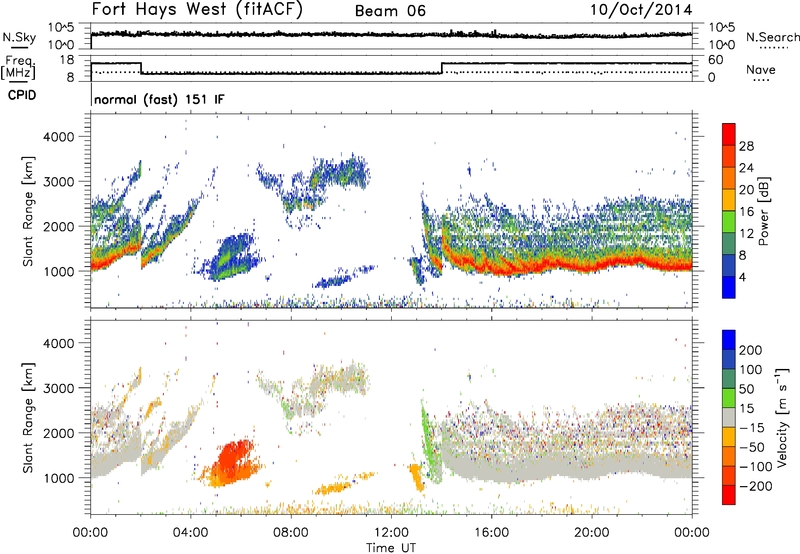Click the 20:00 time axis tick label
Viewport: 800px width, 554px height.
592,533
